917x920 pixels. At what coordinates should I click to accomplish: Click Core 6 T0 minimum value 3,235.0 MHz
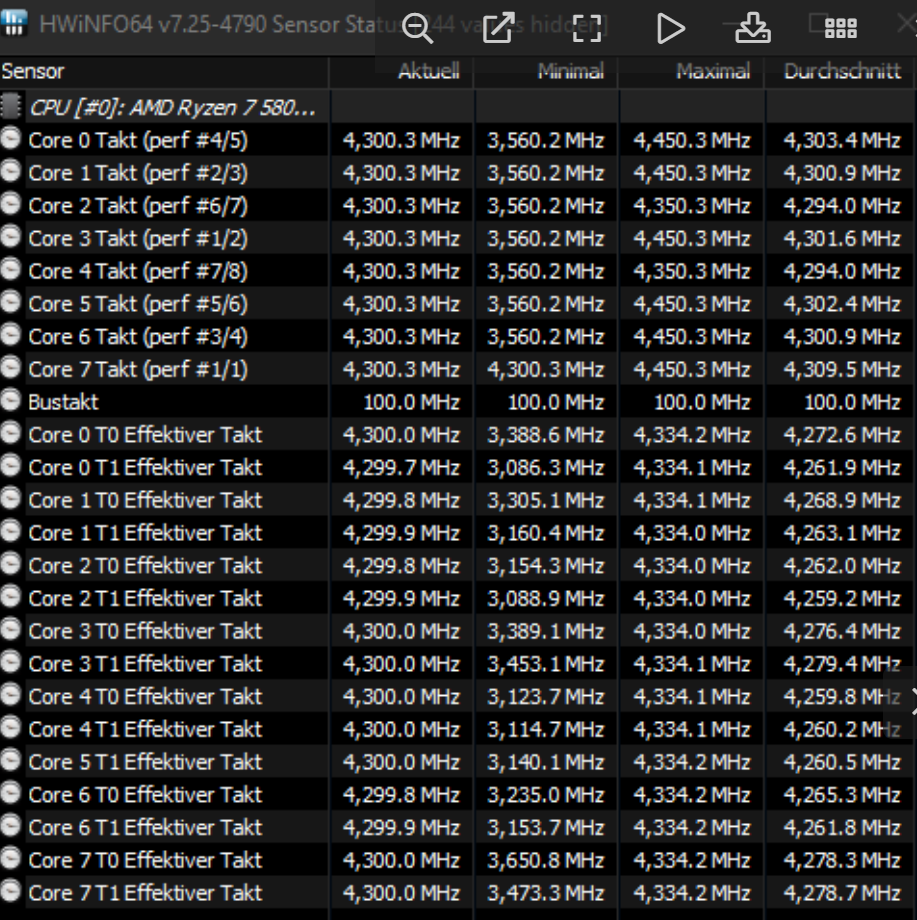pyautogui.click(x=546, y=795)
